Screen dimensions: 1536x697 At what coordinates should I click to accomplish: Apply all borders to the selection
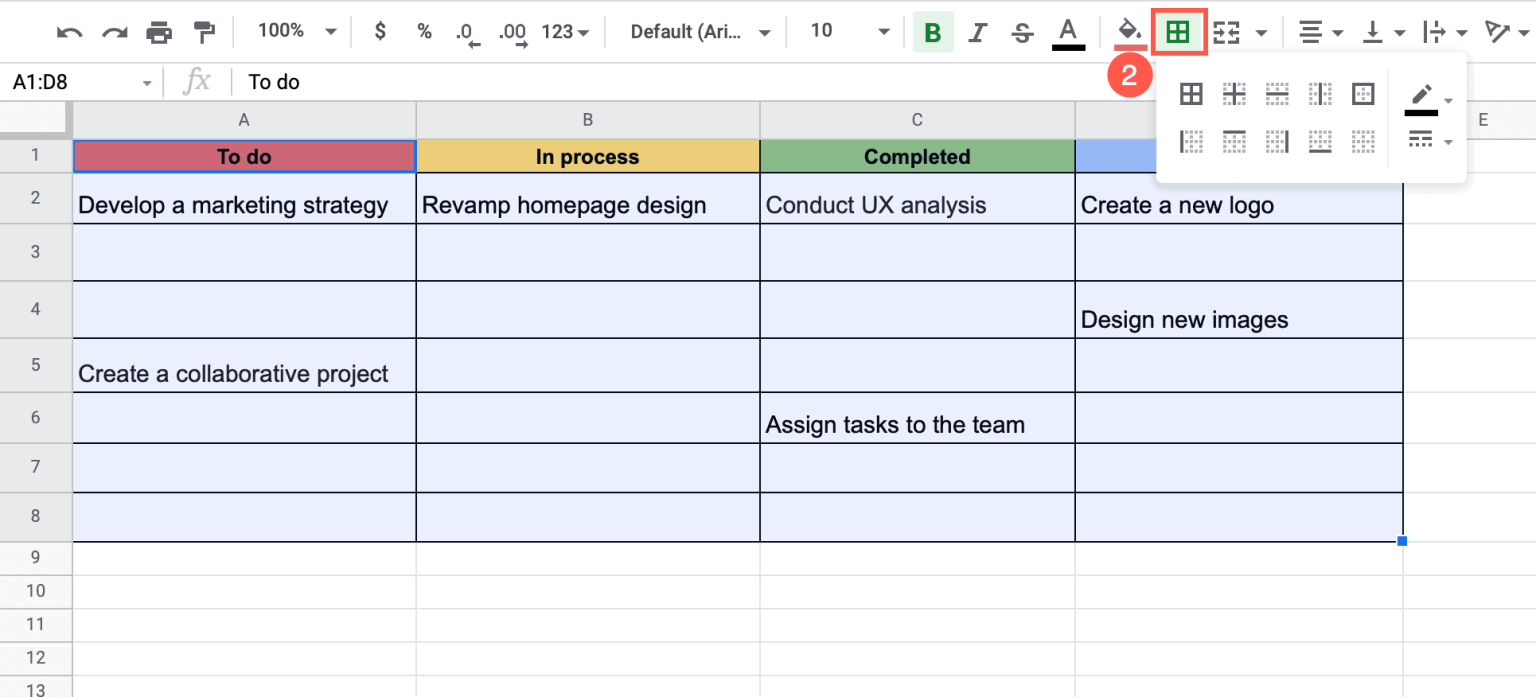[x=1190, y=93]
